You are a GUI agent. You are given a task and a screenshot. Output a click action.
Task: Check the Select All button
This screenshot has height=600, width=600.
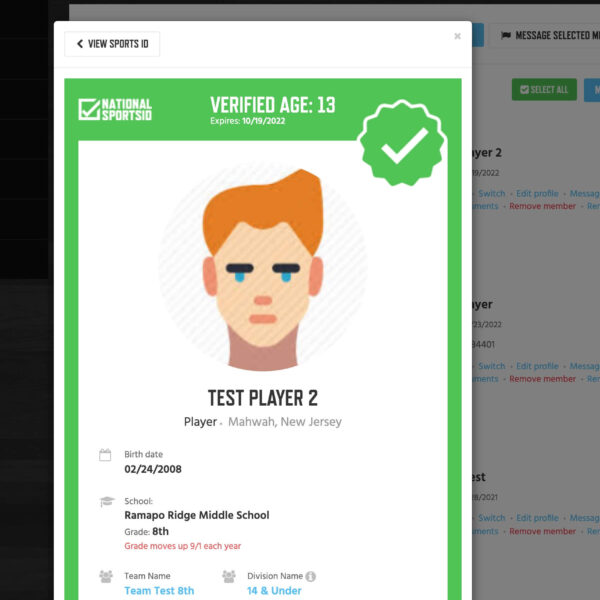544,90
